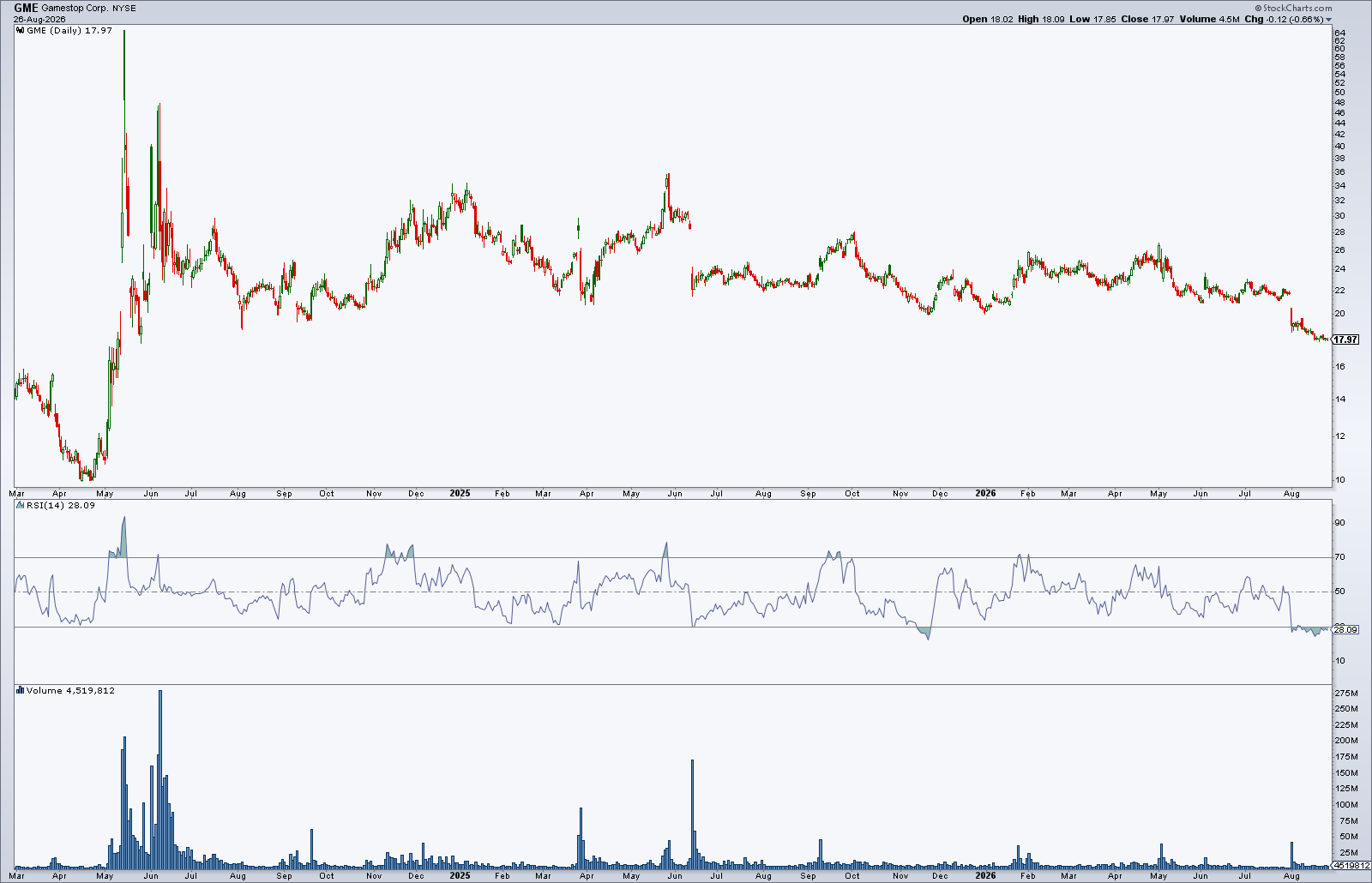Click the 28.09 RSI value tag on axis
Viewport: 1372px width, 883px height.
(x=1345, y=629)
